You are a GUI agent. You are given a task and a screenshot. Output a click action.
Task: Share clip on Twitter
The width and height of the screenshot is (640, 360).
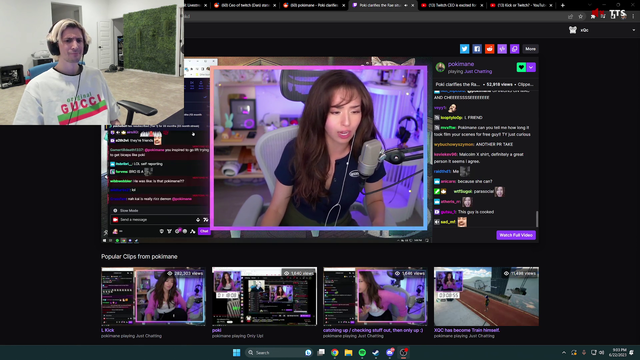point(464,49)
